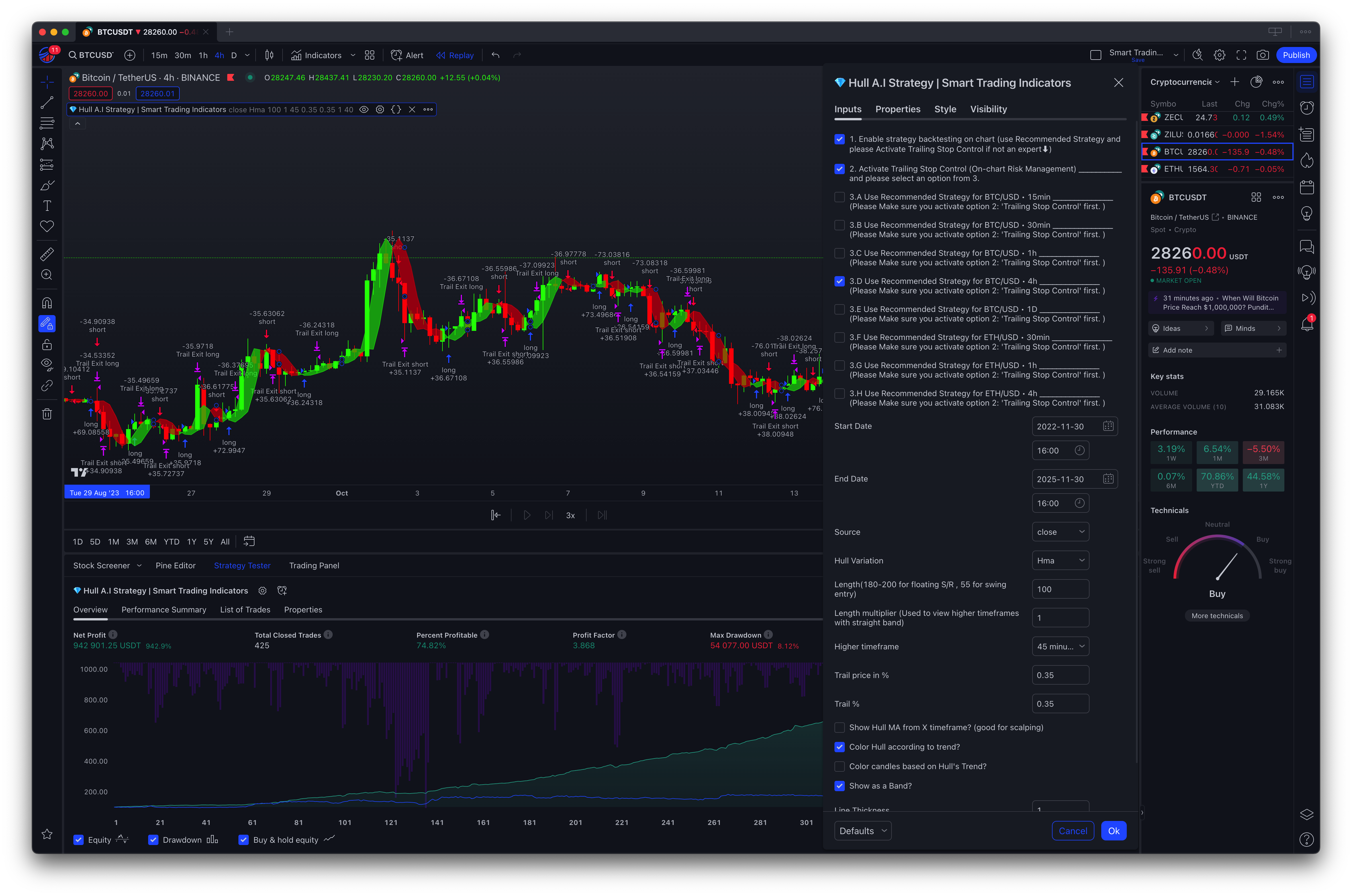Viewport: 1352px width, 896px height.
Task: Enable 3.A BTC/USD 15min strategy checkbox
Action: (x=839, y=197)
